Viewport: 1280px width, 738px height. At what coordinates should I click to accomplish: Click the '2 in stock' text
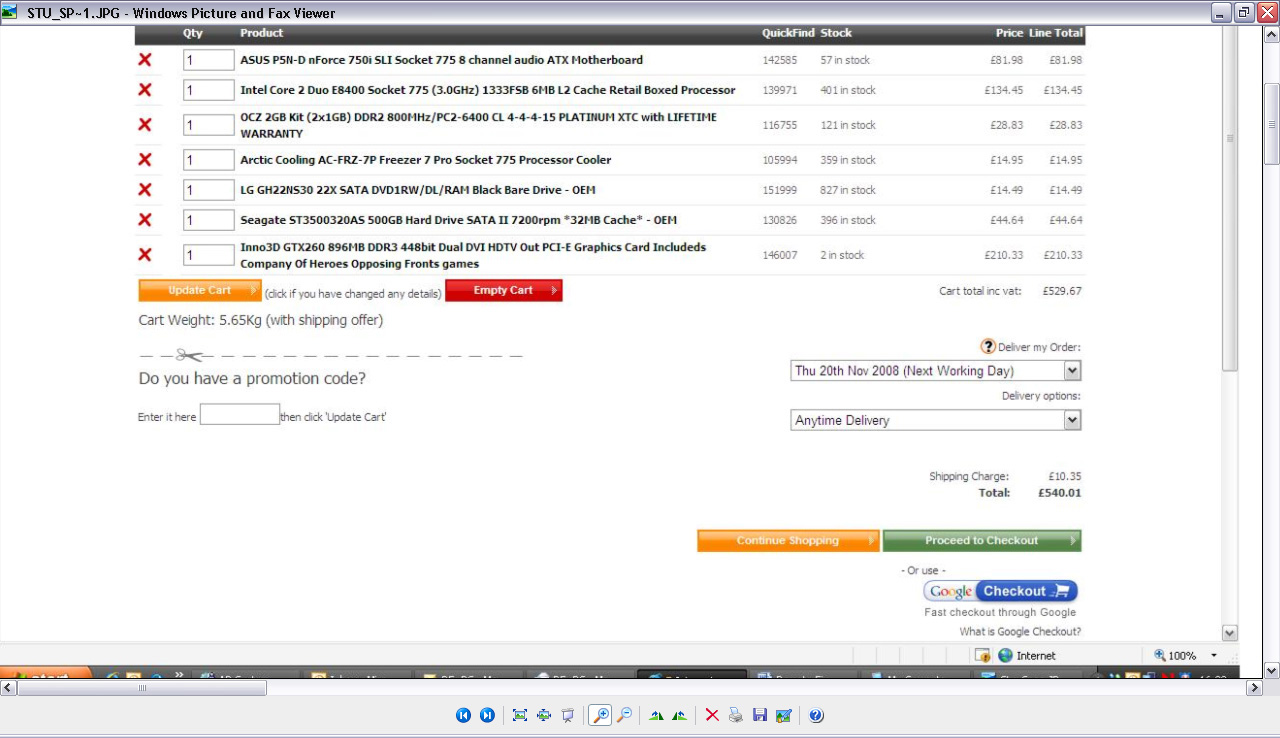tap(842, 255)
